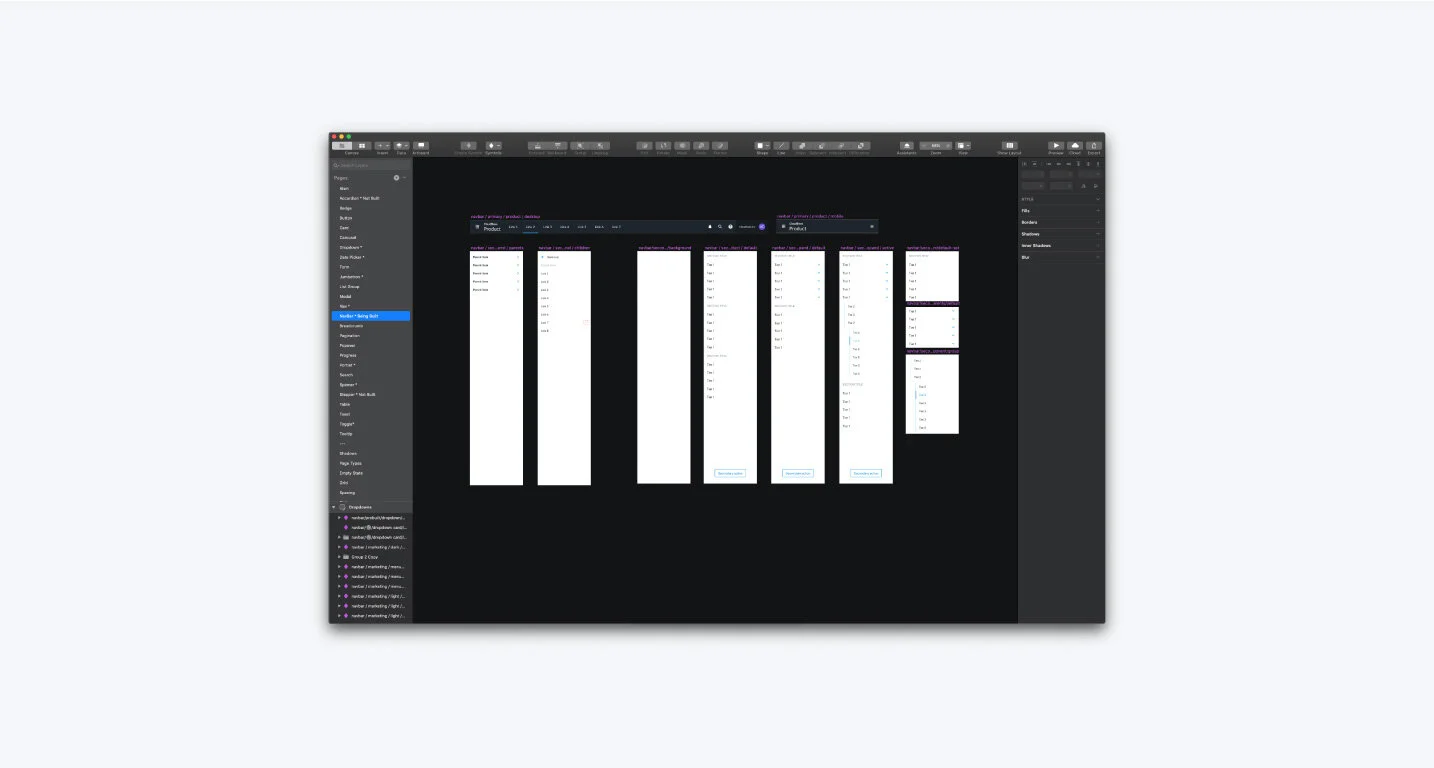The height and width of the screenshot is (768, 1434).
Task: Switch to the Canvas view toggle
Action: [x=342, y=146]
